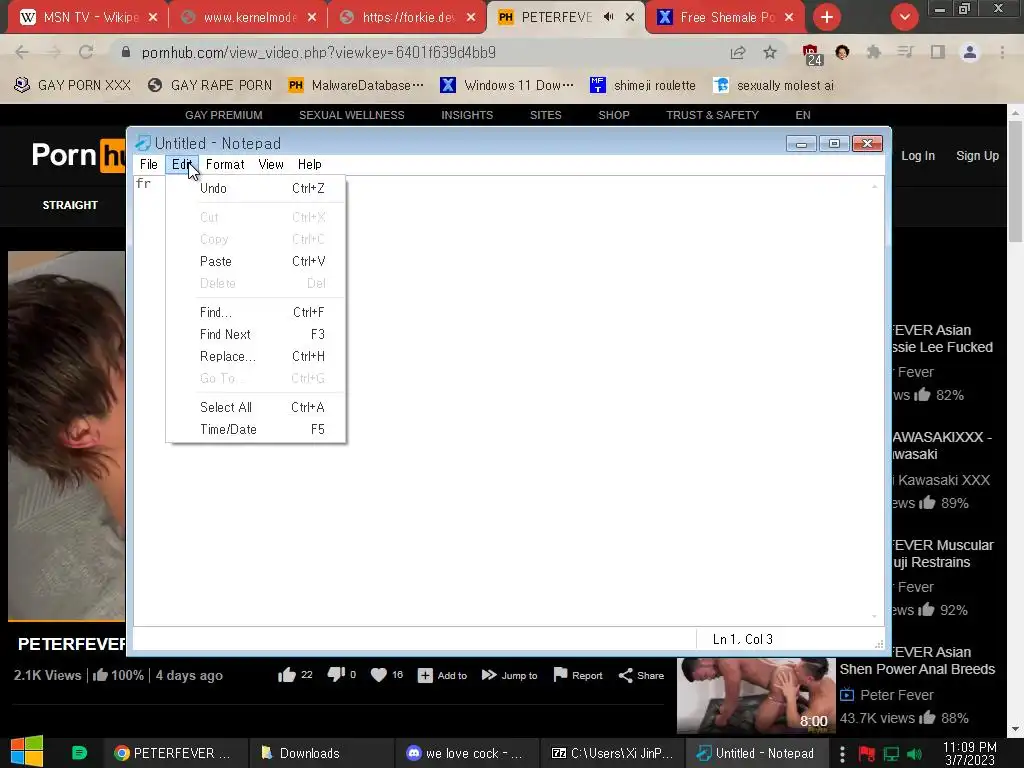
Task: Open TRUST & SAFETY link
Action: point(712,116)
